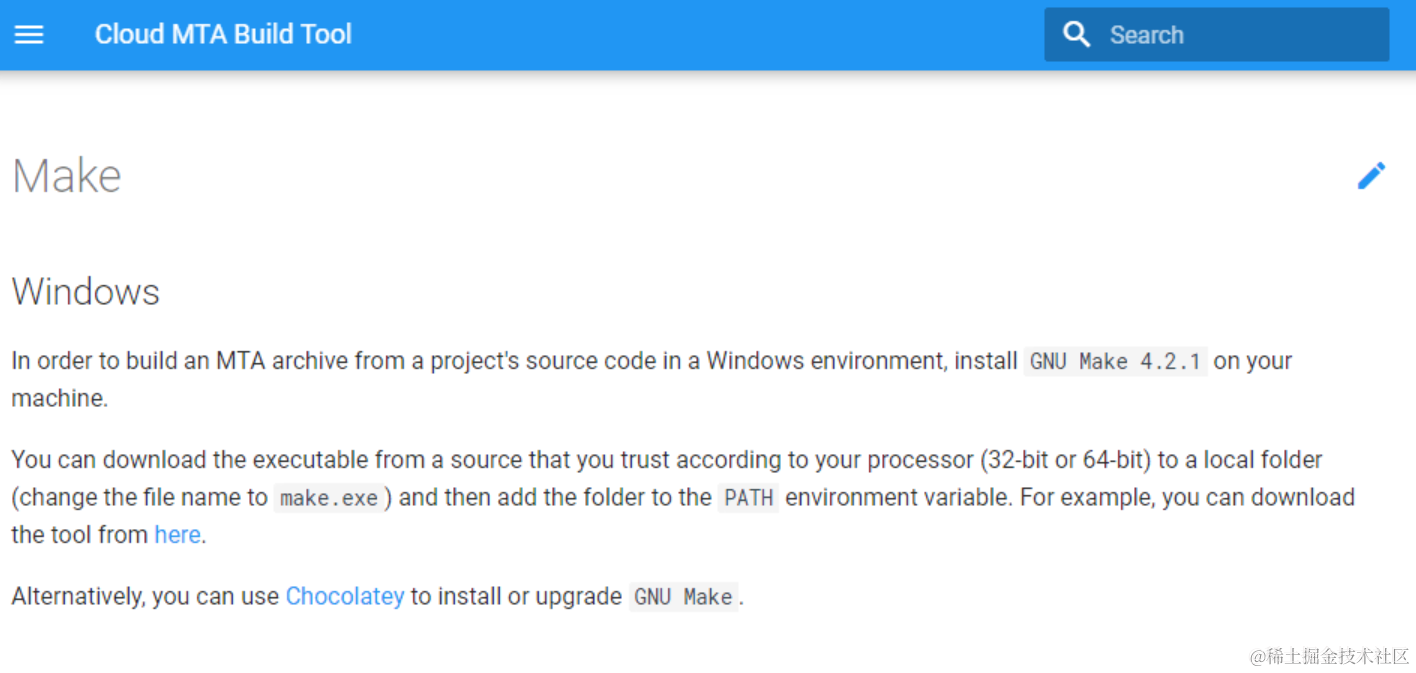
Task: Open the "here" download link
Action: pos(177,535)
